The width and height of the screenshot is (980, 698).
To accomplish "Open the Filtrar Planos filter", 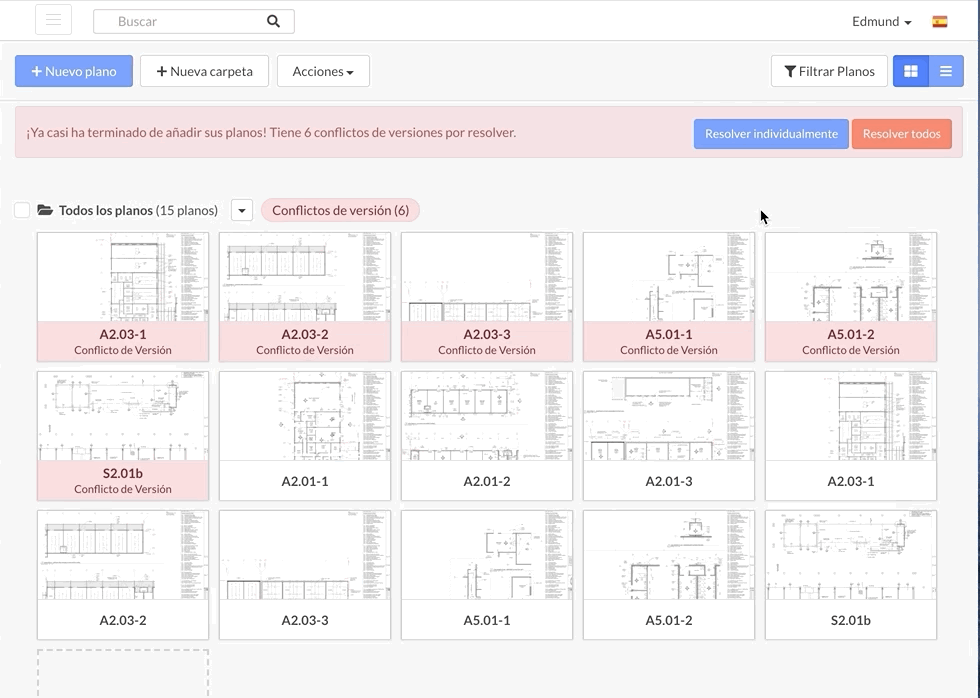I will 829,71.
